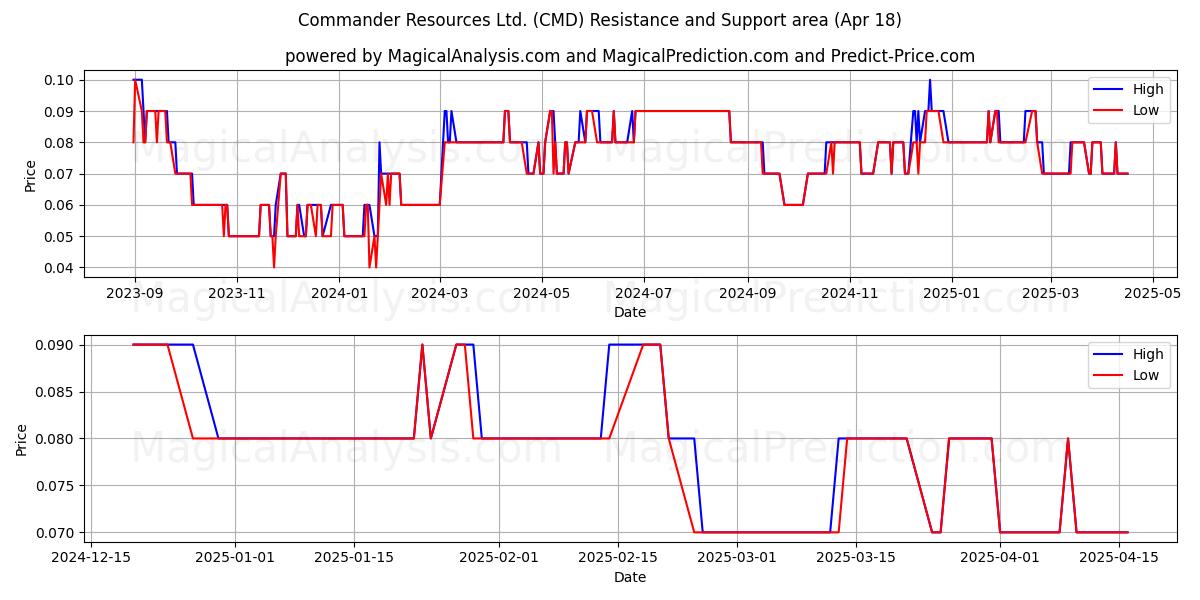The width and height of the screenshot is (1200, 600).
Task: Click the 2025-02-01 date tick label
Action: tap(498, 558)
